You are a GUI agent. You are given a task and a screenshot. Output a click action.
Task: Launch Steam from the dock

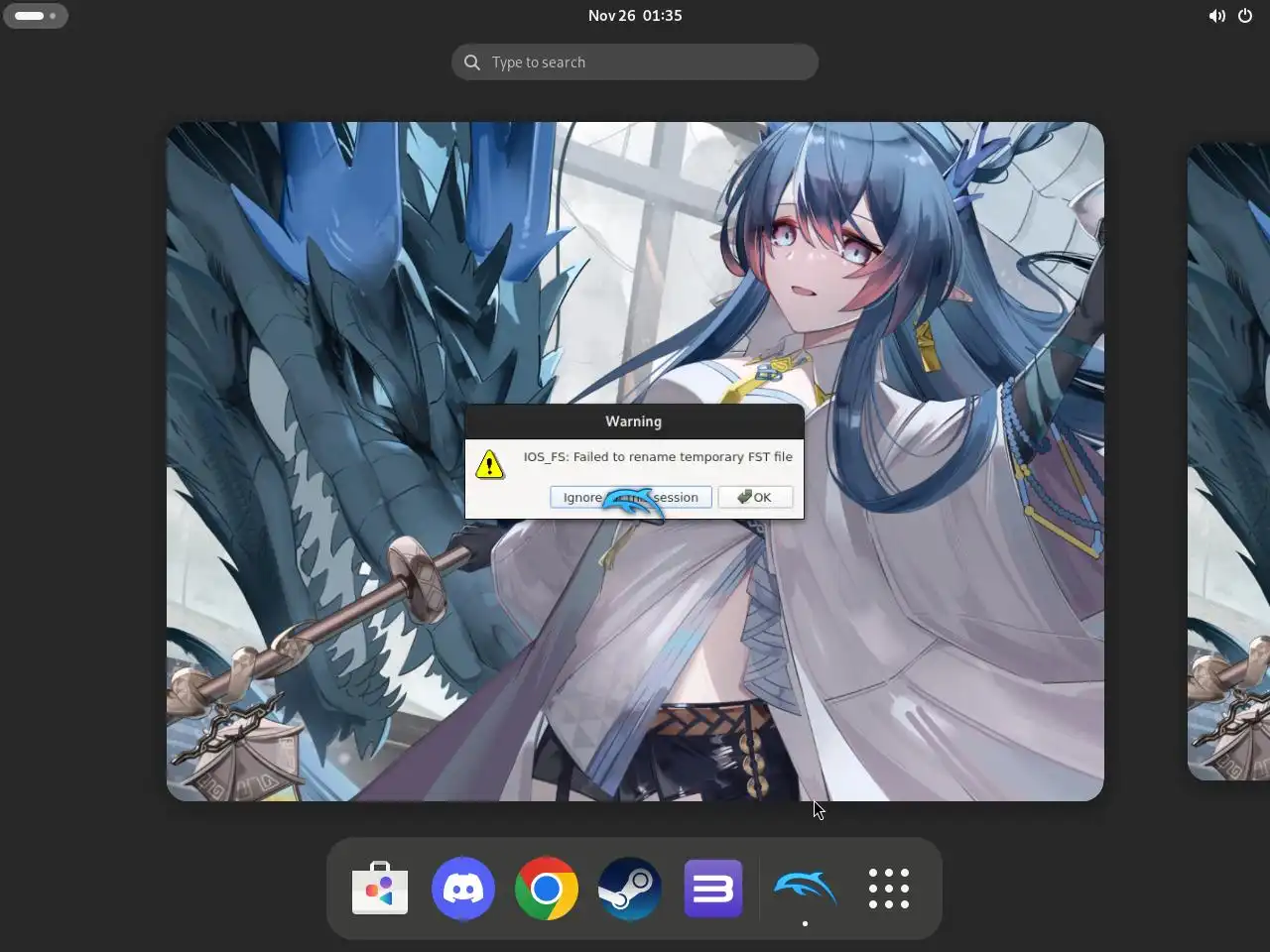630,888
